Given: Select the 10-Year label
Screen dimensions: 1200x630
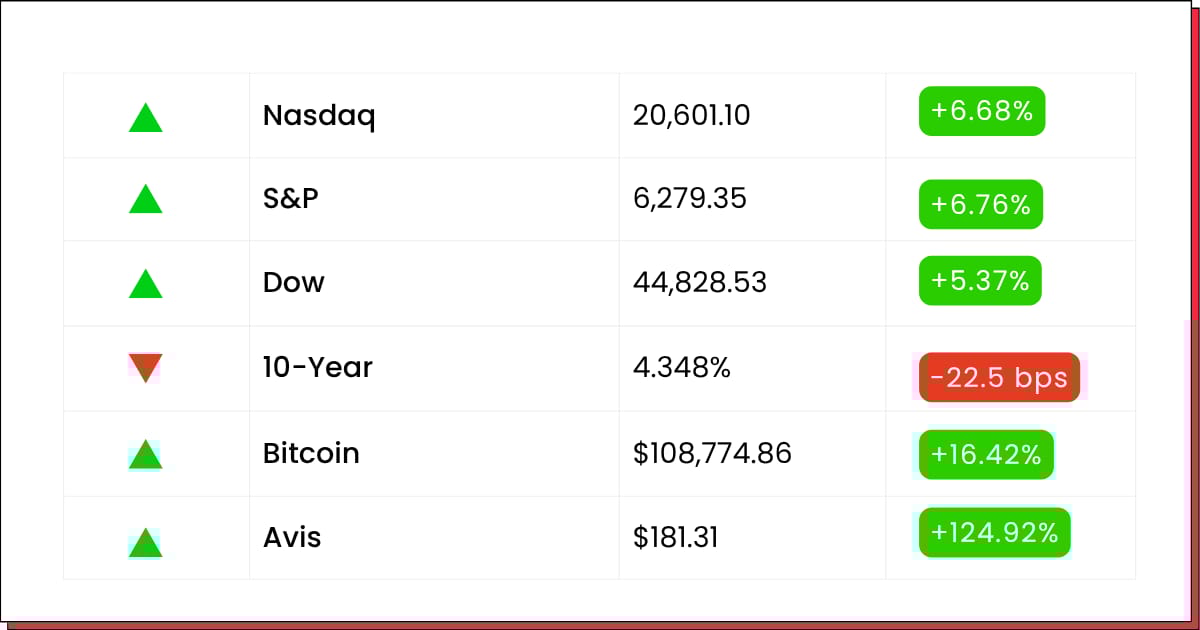Looking at the screenshot, I should click(x=318, y=367).
